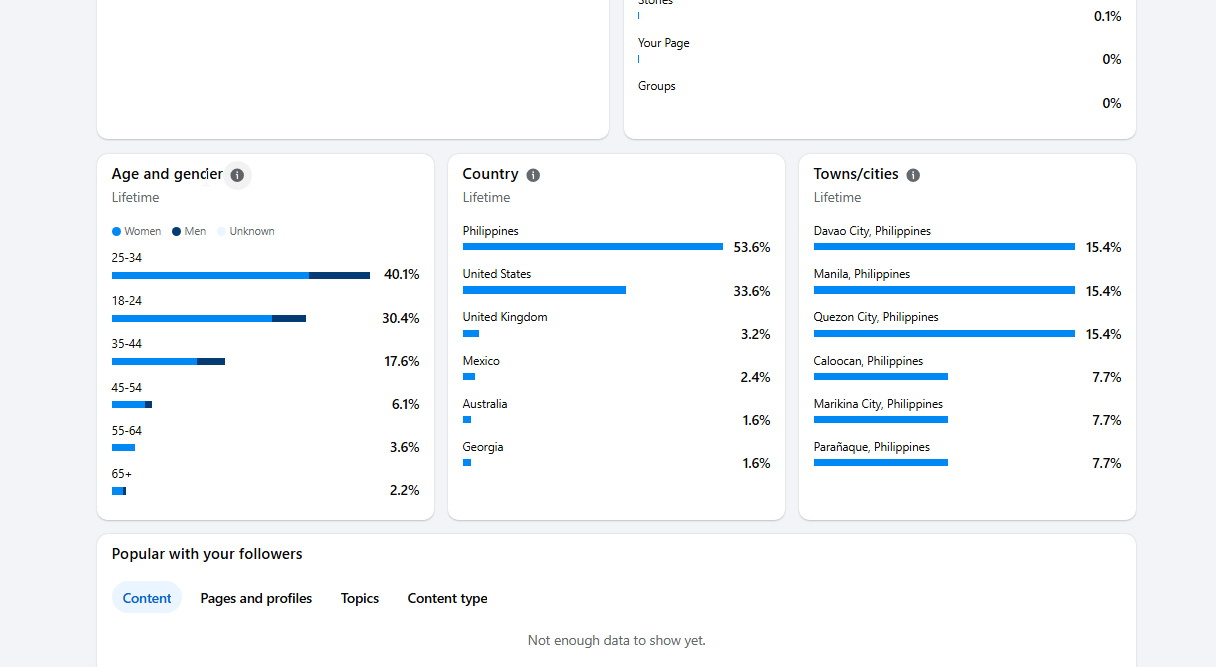Click the Manila, Philippines bar
1216x667 pixels.
tap(944, 290)
